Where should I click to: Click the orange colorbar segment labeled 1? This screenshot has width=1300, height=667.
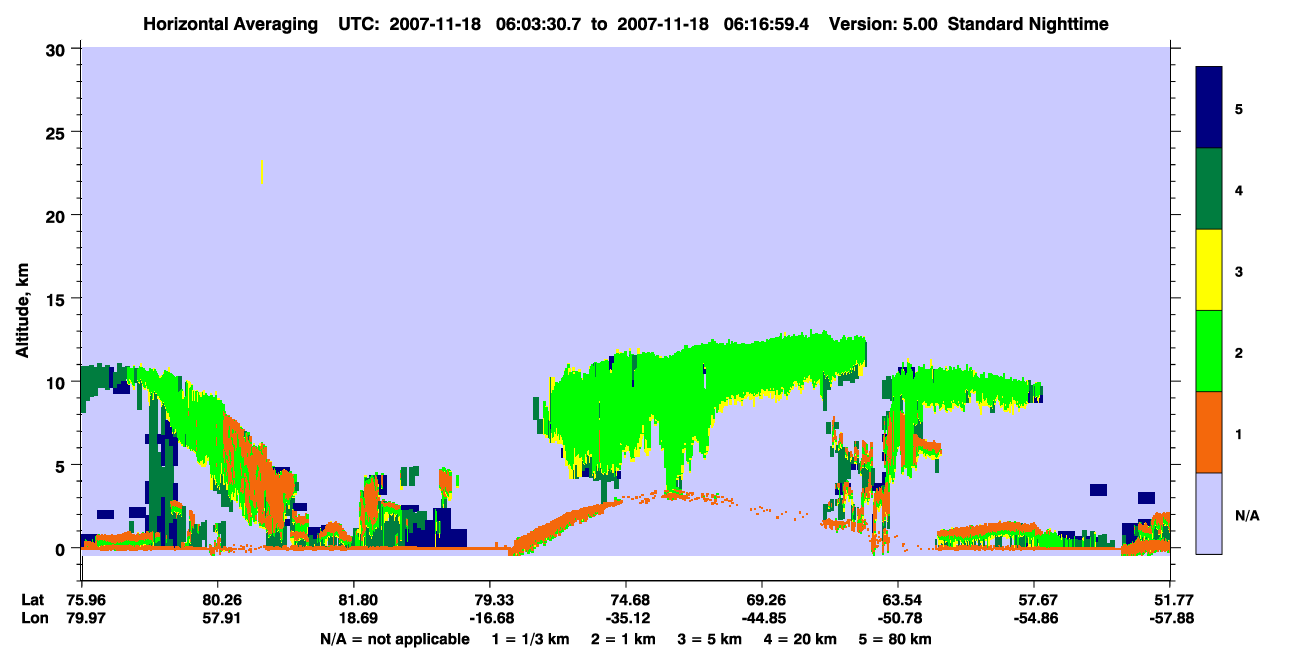[1209, 432]
